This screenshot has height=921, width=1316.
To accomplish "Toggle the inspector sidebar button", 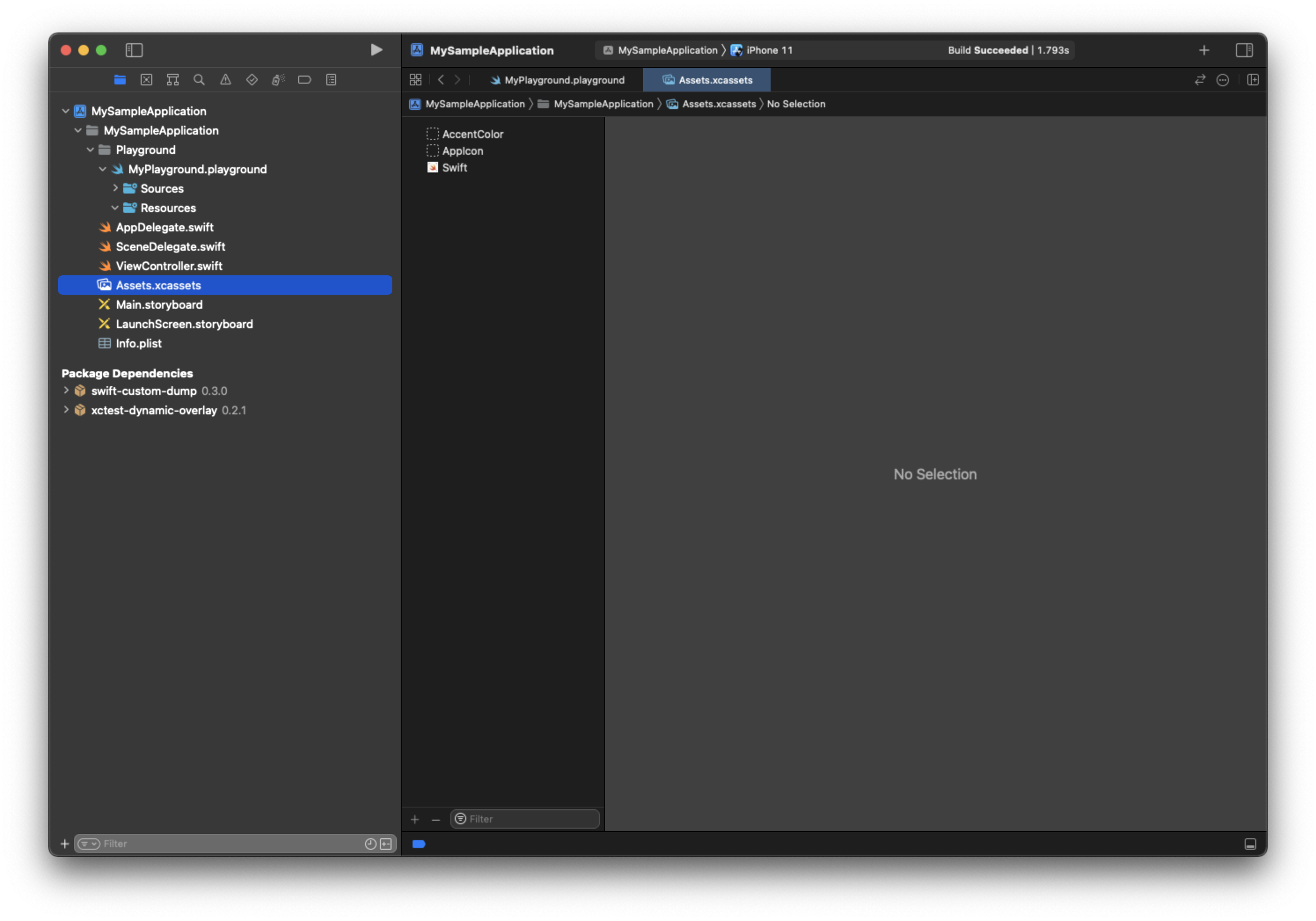I will click(x=1244, y=51).
